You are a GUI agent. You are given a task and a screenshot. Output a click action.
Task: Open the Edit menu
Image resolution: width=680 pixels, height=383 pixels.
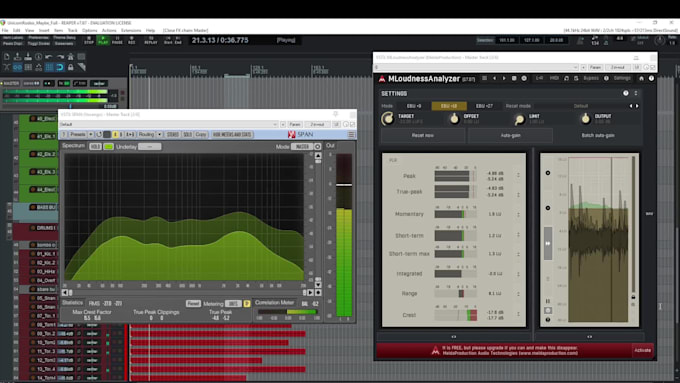pos(16,31)
